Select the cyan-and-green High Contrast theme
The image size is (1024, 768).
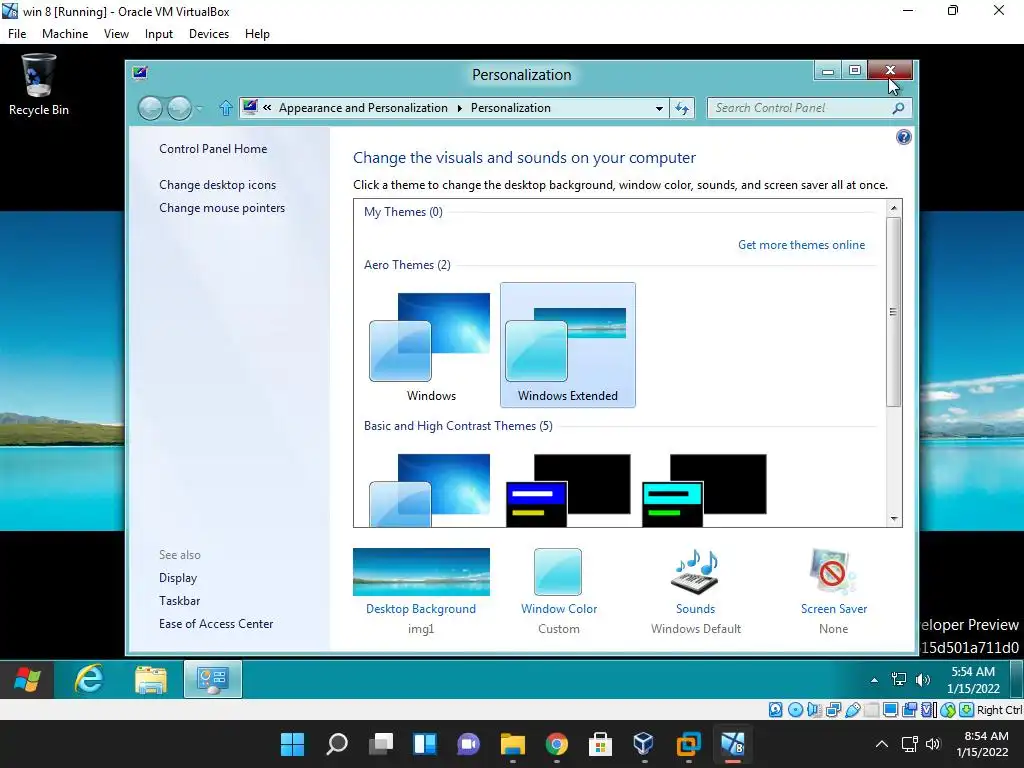(x=704, y=490)
